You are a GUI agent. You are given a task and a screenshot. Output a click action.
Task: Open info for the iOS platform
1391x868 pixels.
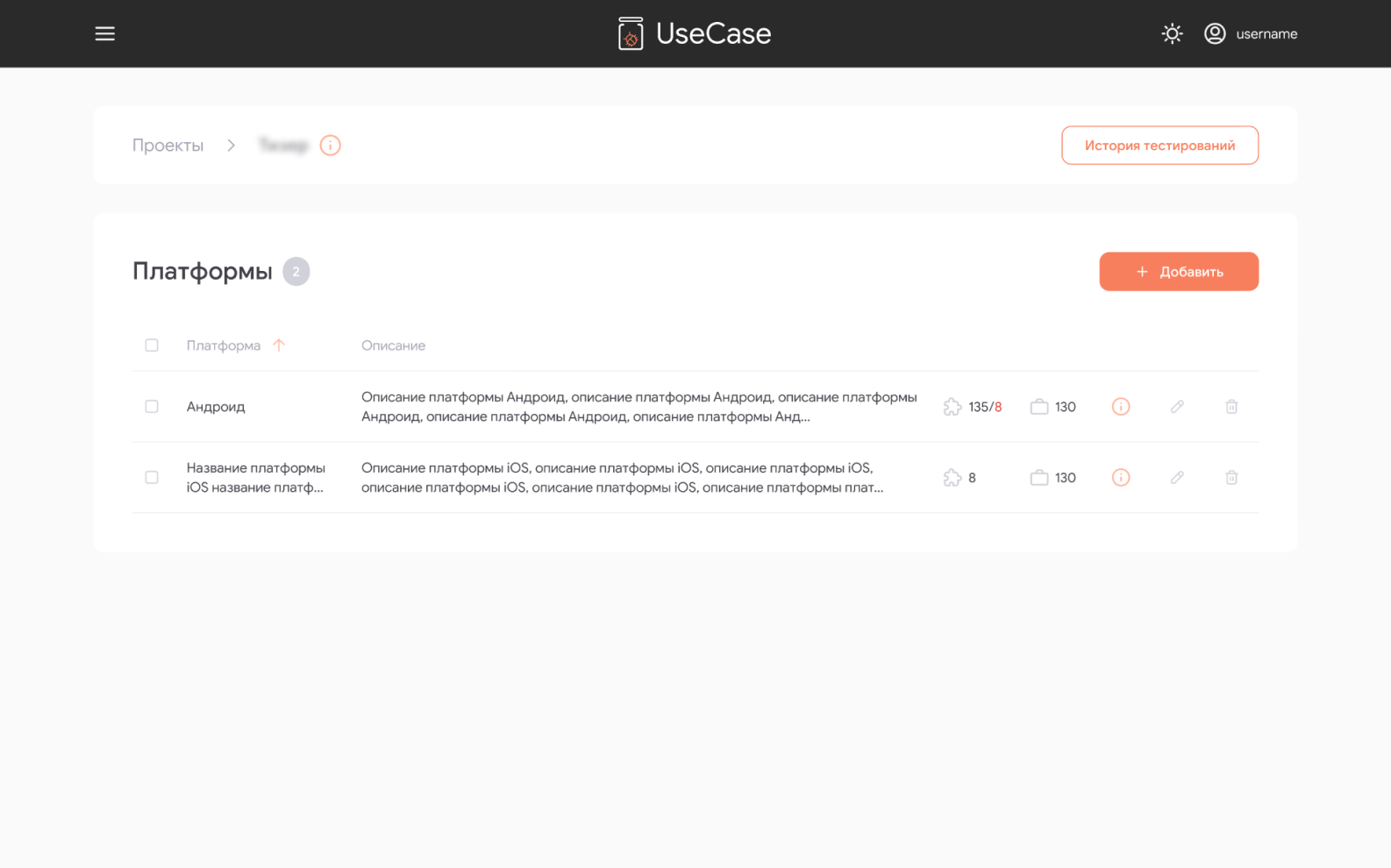coord(1121,478)
